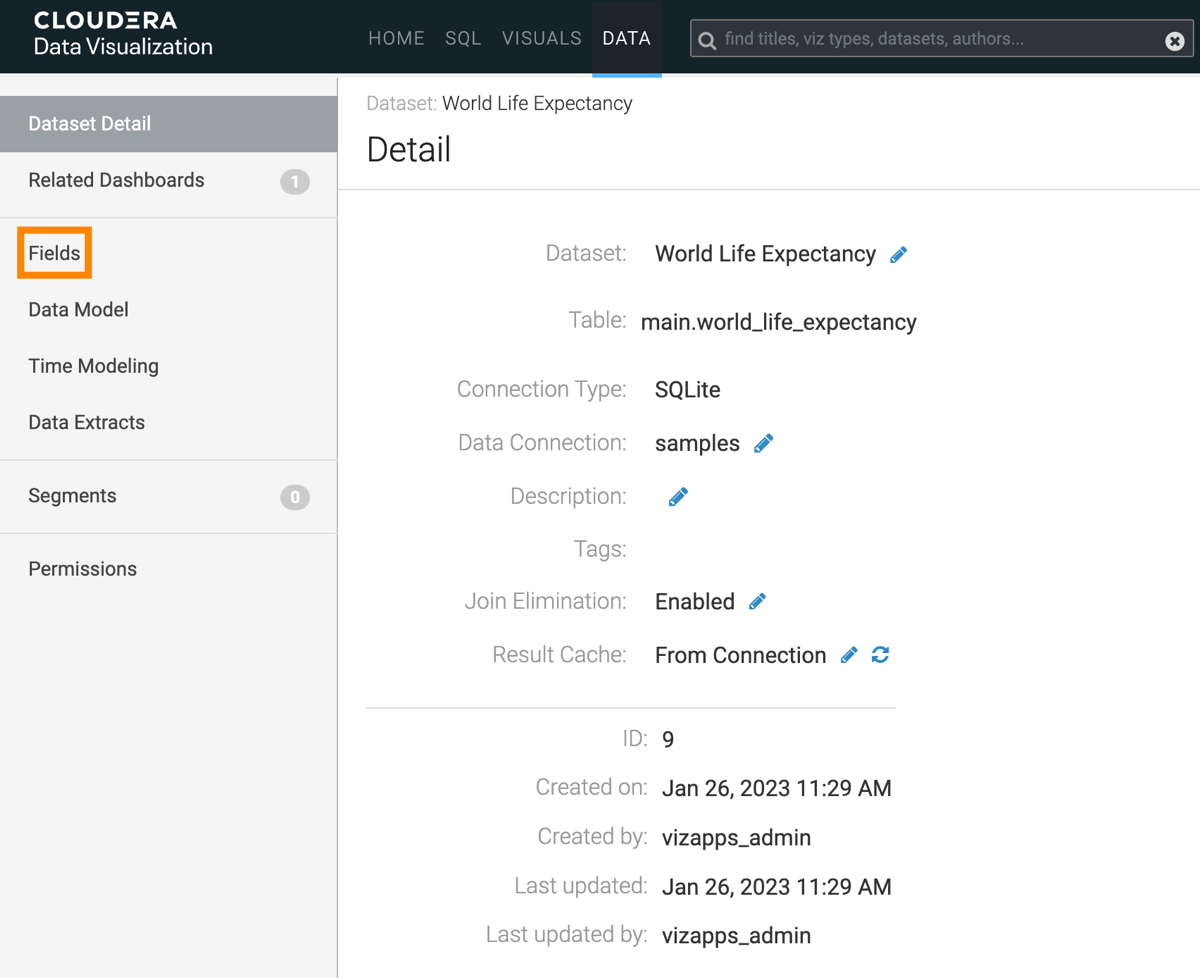This screenshot has width=1200, height=978.
Task: Edit the Data Connection pencil icon
Action: coord(763,443)
